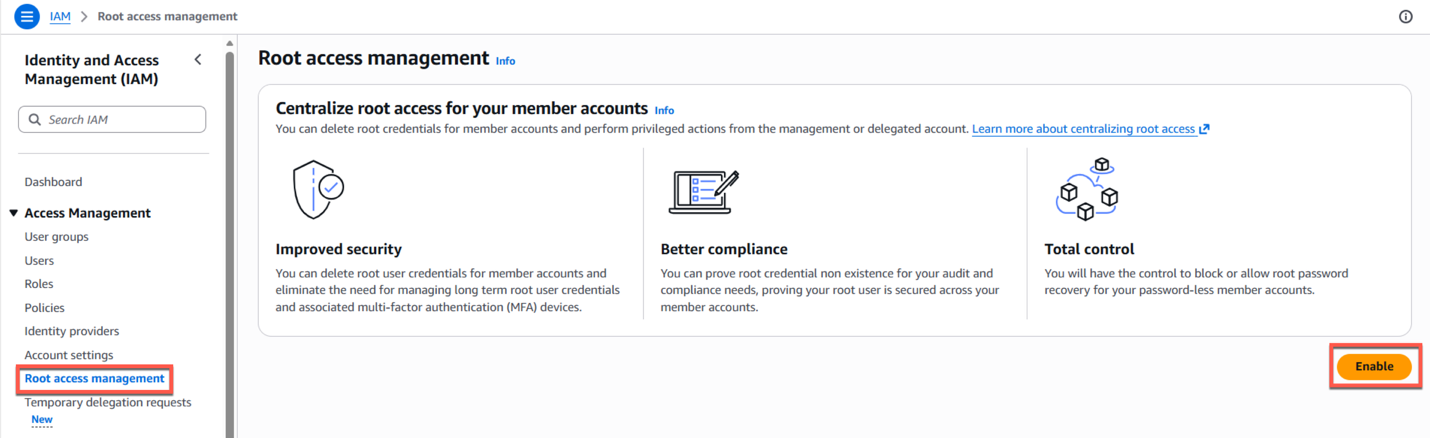Click Info link next to page title
Image resolution: width=1430 pixels, height=440 pixels.
[x=505, y=61]
